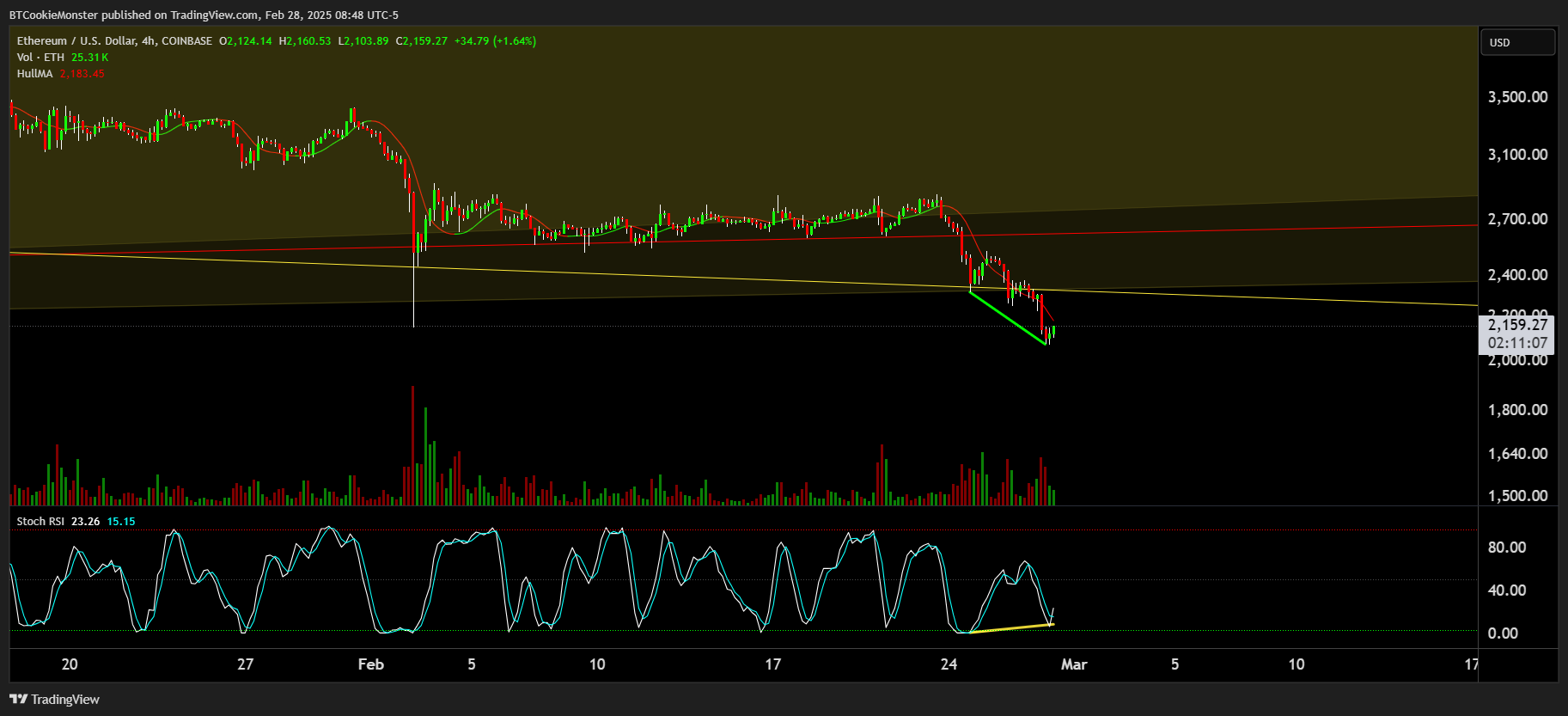Click the Mar date on time axis
Screen dimensions: 1568x716
[1074, 664]
